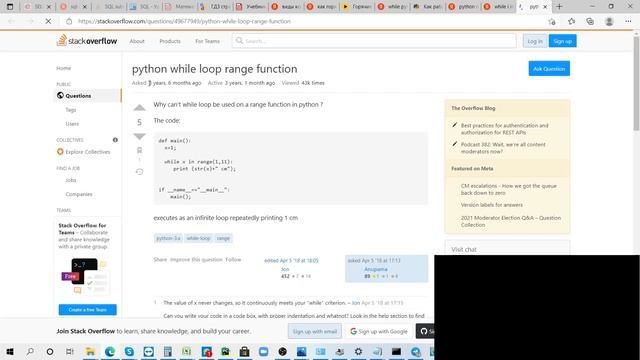Open the site info lock icon
640x360 pixels.
(x=69, y=21)
